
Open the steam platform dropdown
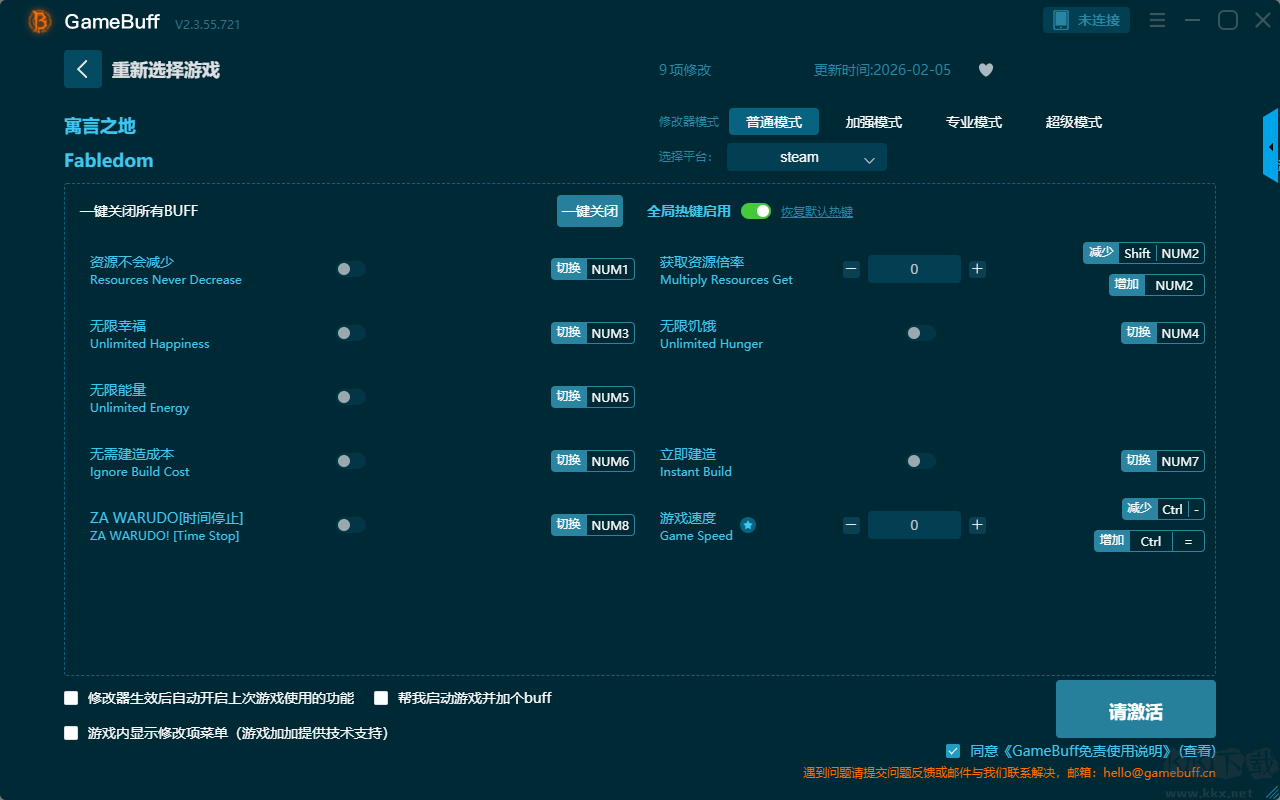point(807,157)
